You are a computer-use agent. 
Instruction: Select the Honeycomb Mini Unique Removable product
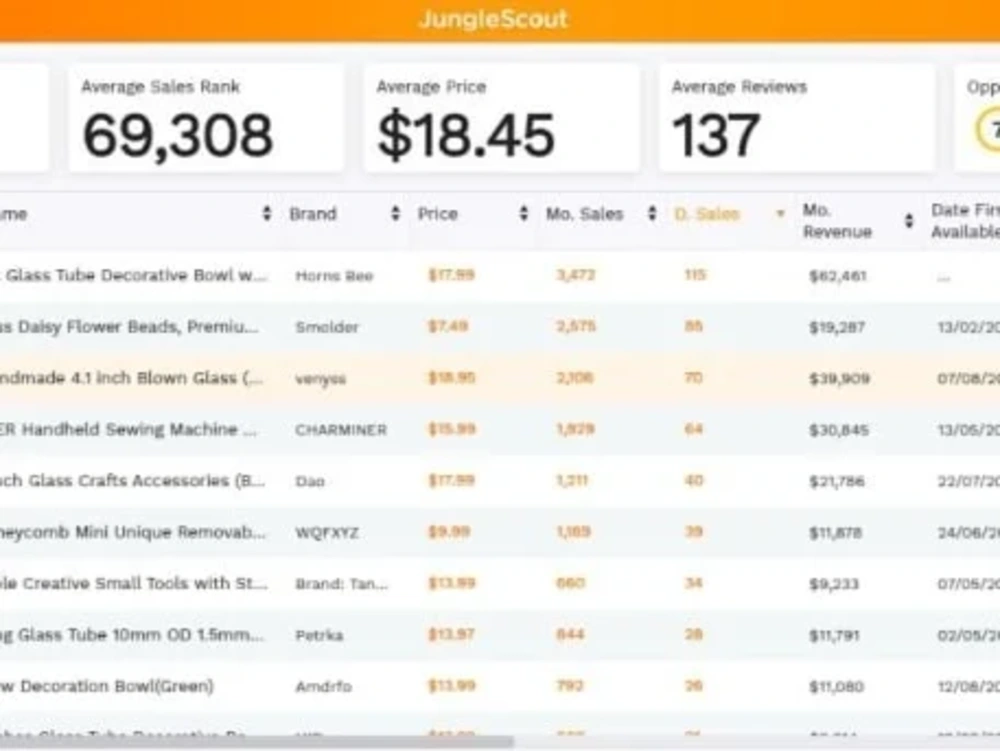pyautogui.click(x=133, y=532)
